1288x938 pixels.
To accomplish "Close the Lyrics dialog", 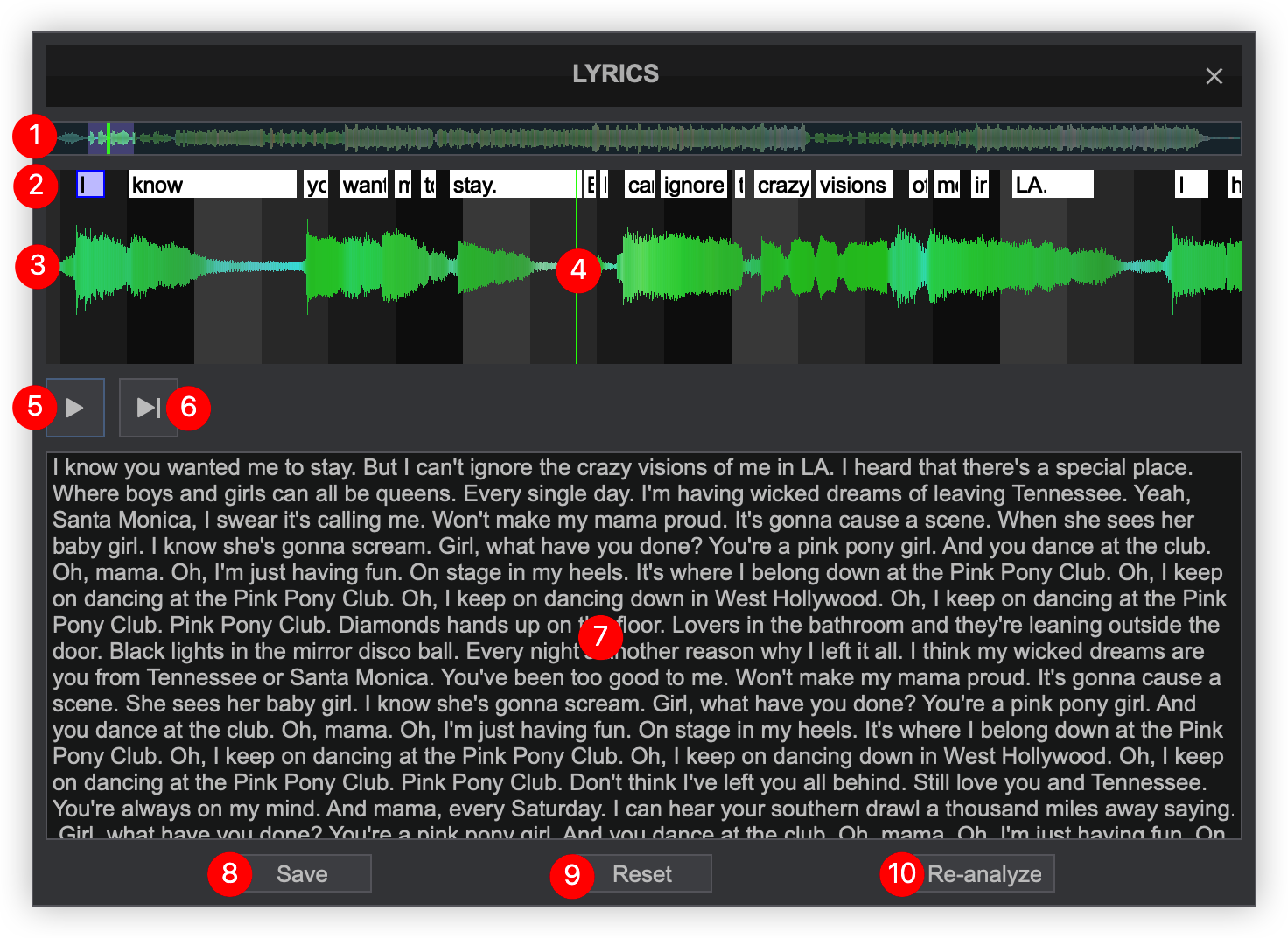I will (x=1214, y=76).
